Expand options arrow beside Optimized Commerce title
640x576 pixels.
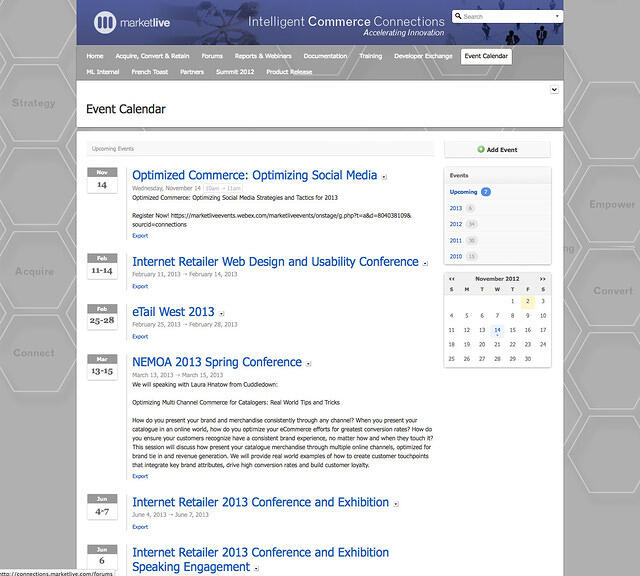384,177
